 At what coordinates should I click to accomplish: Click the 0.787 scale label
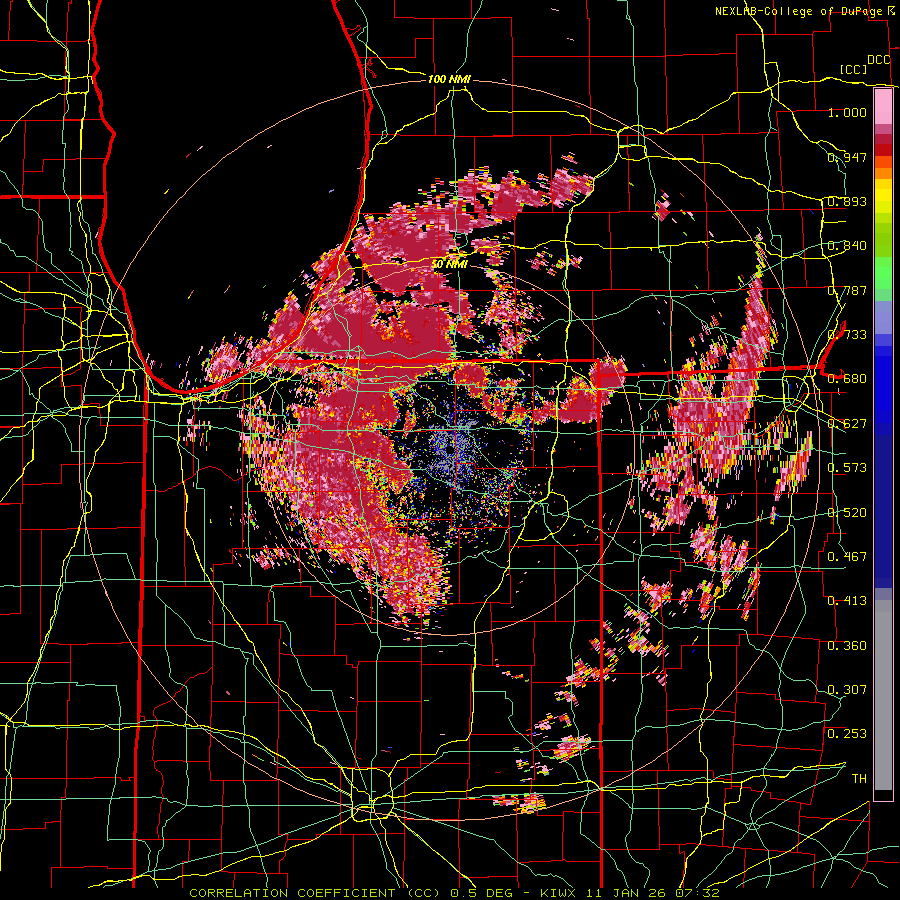point(847,290)
